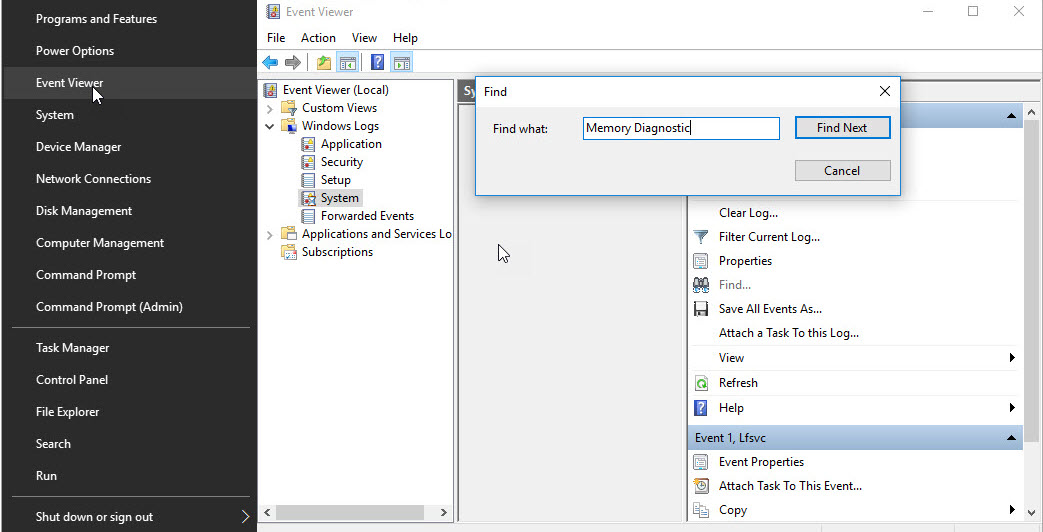Select the Security log icon in tree
Screen dimensions: 1043x532
pyautogui.click(x=309, y=162)
